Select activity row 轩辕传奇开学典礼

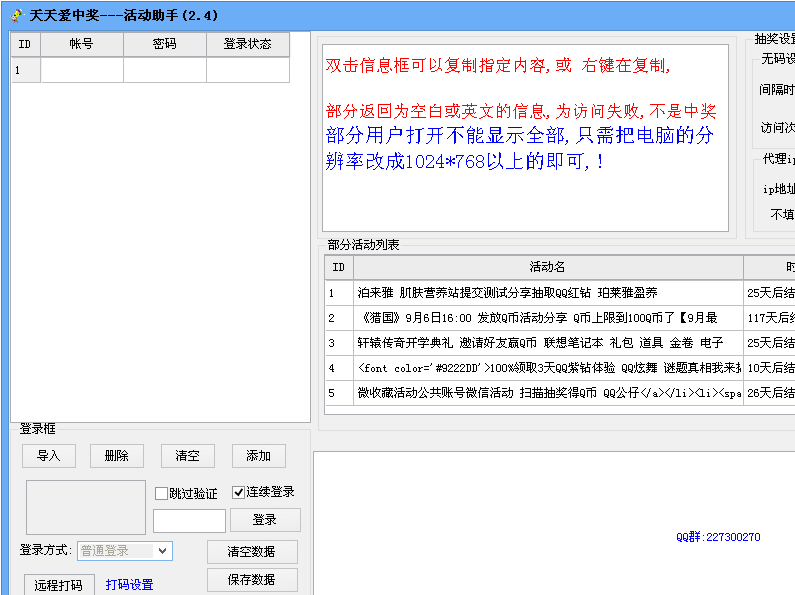tap(548, 343)
